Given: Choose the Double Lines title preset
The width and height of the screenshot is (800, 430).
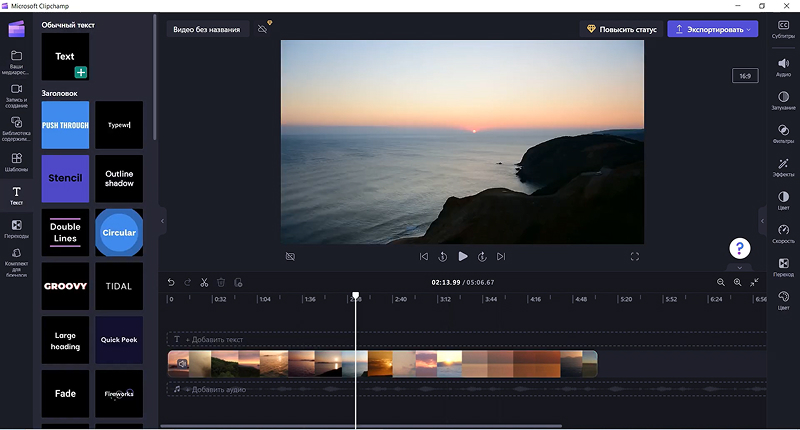Looking at the screenshot, I should coord(65,233).
